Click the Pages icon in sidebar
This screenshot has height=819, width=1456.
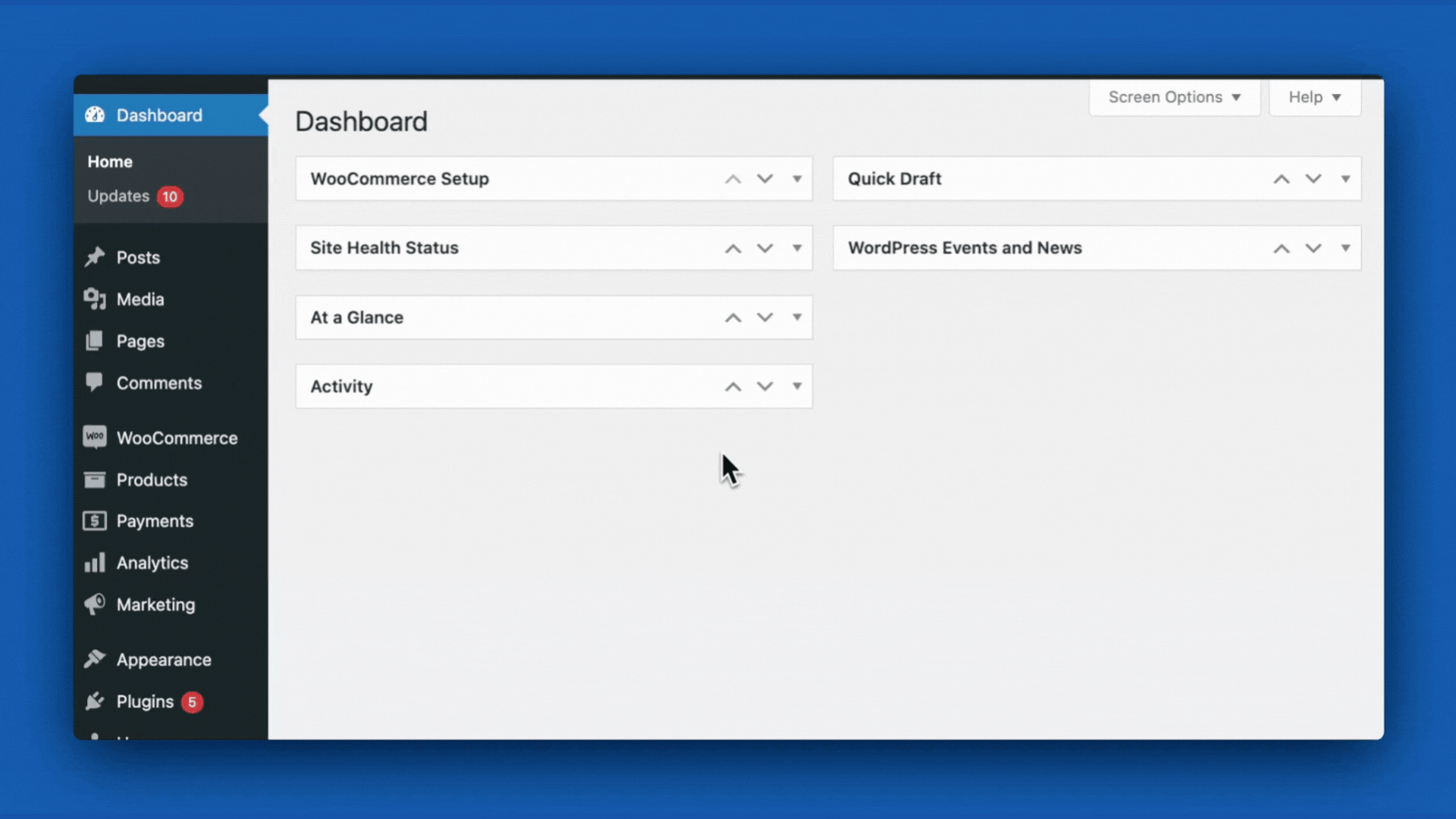95,340
